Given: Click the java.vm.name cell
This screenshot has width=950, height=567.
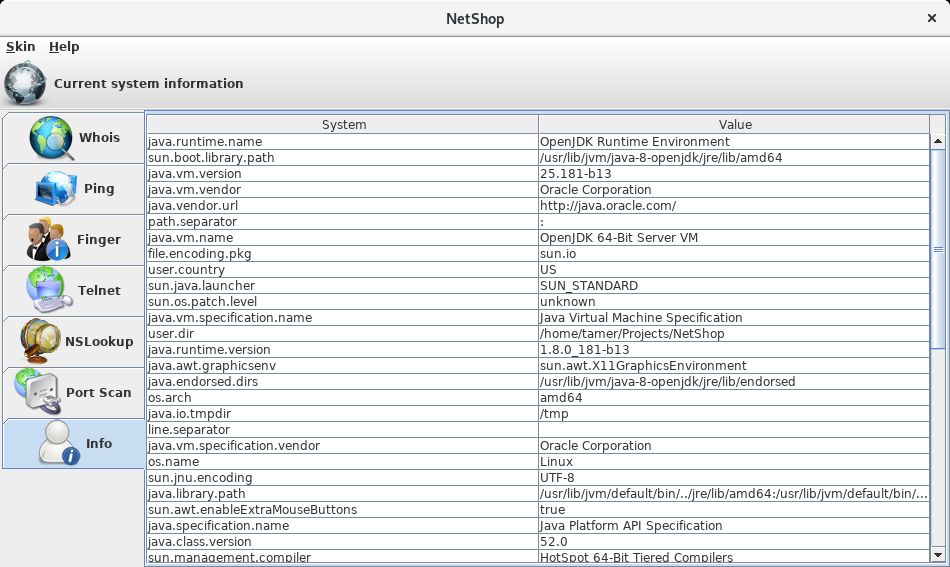Looking at the screenshot, I should click(342, 237).
